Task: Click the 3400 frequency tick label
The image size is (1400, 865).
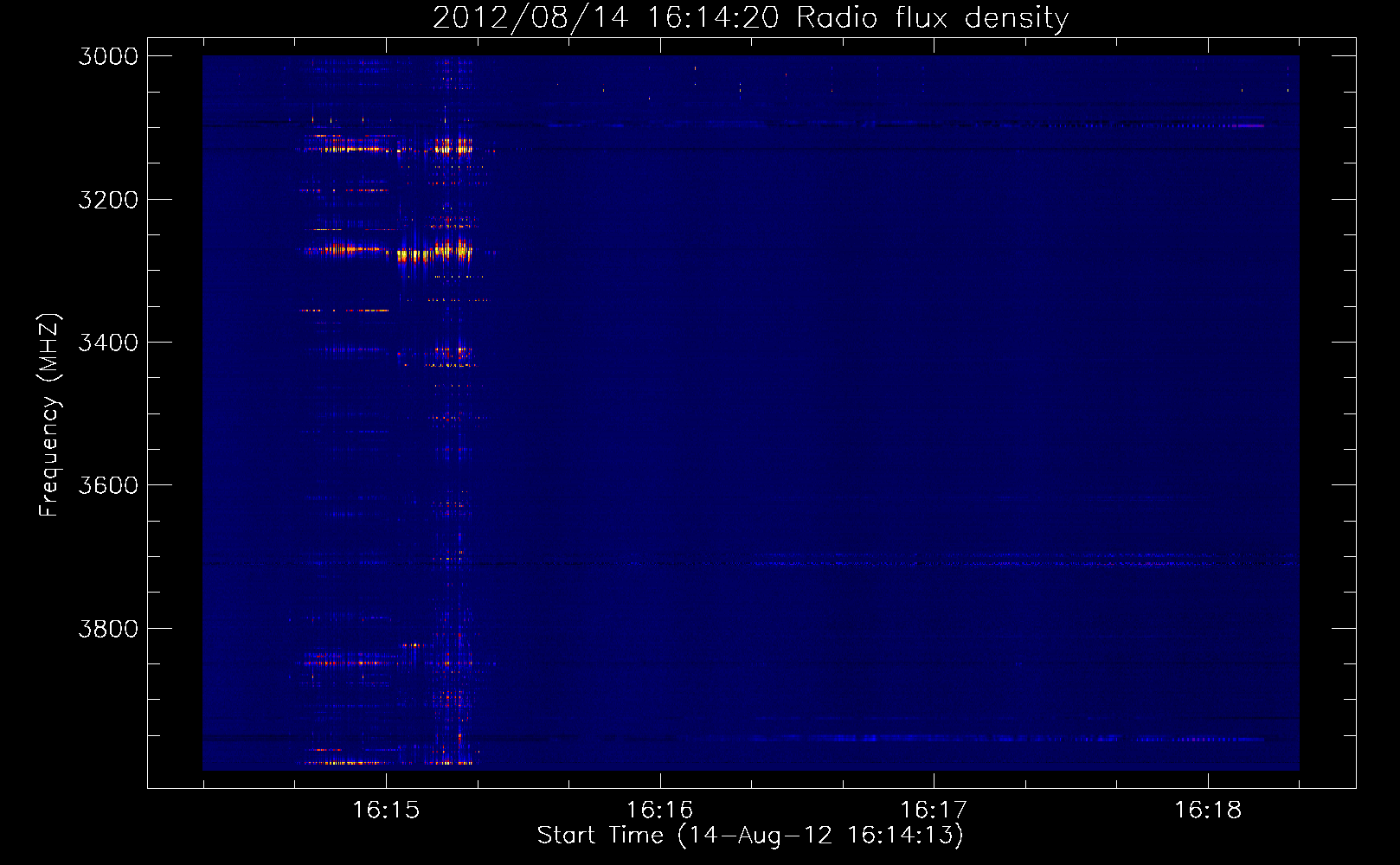Action: (108, 343)
